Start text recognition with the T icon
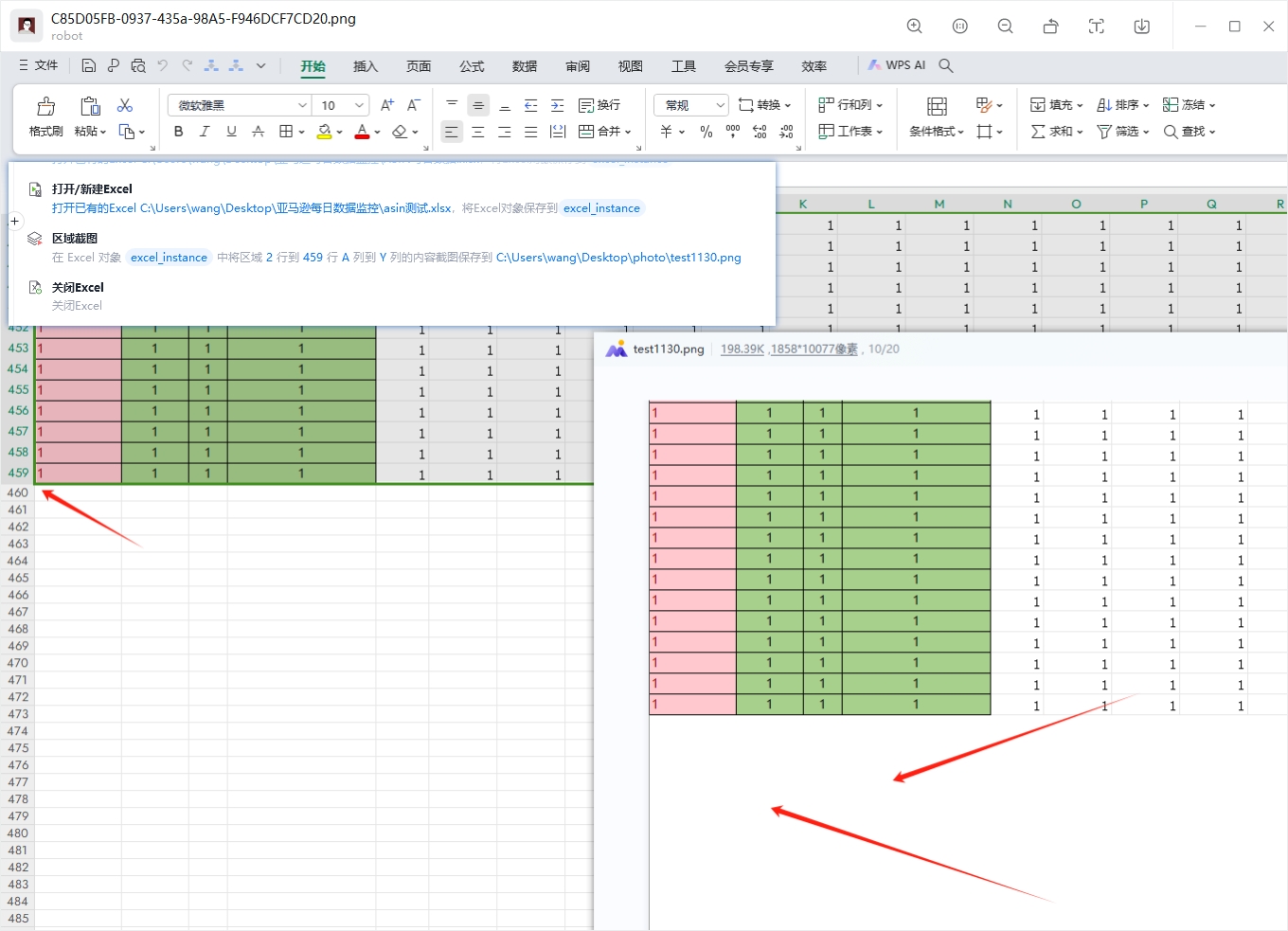 (x=1096, y=27)
